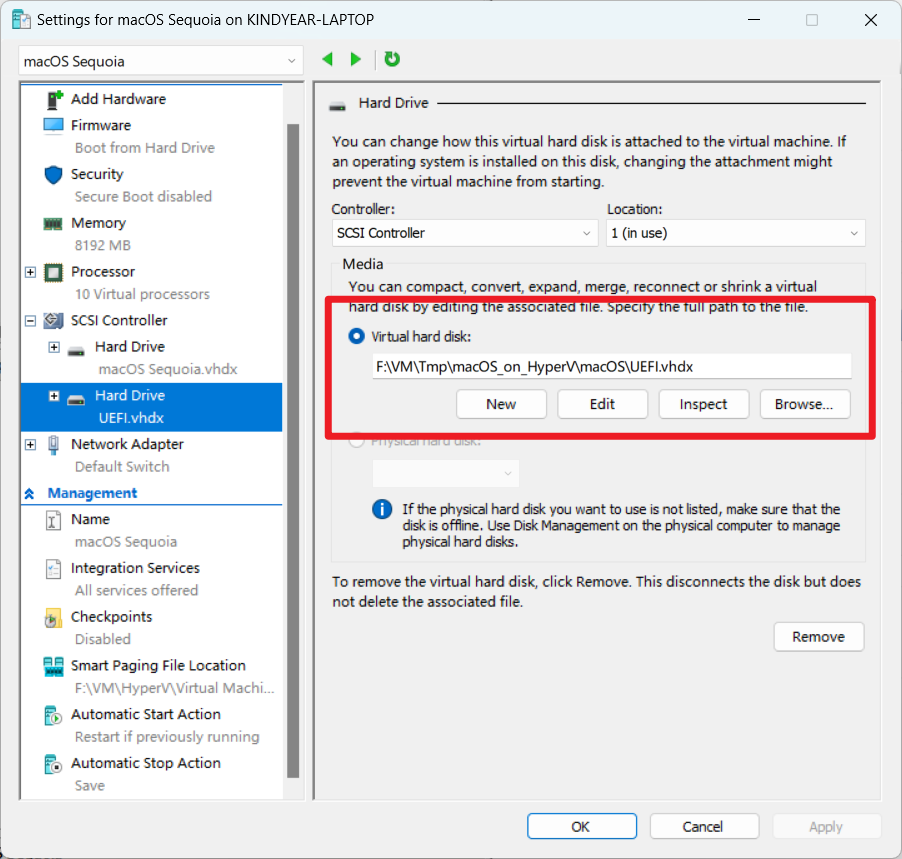Click the '10 Virtual processors' text
This screenshot has width=902, height=859.
(x=142, y=295)
